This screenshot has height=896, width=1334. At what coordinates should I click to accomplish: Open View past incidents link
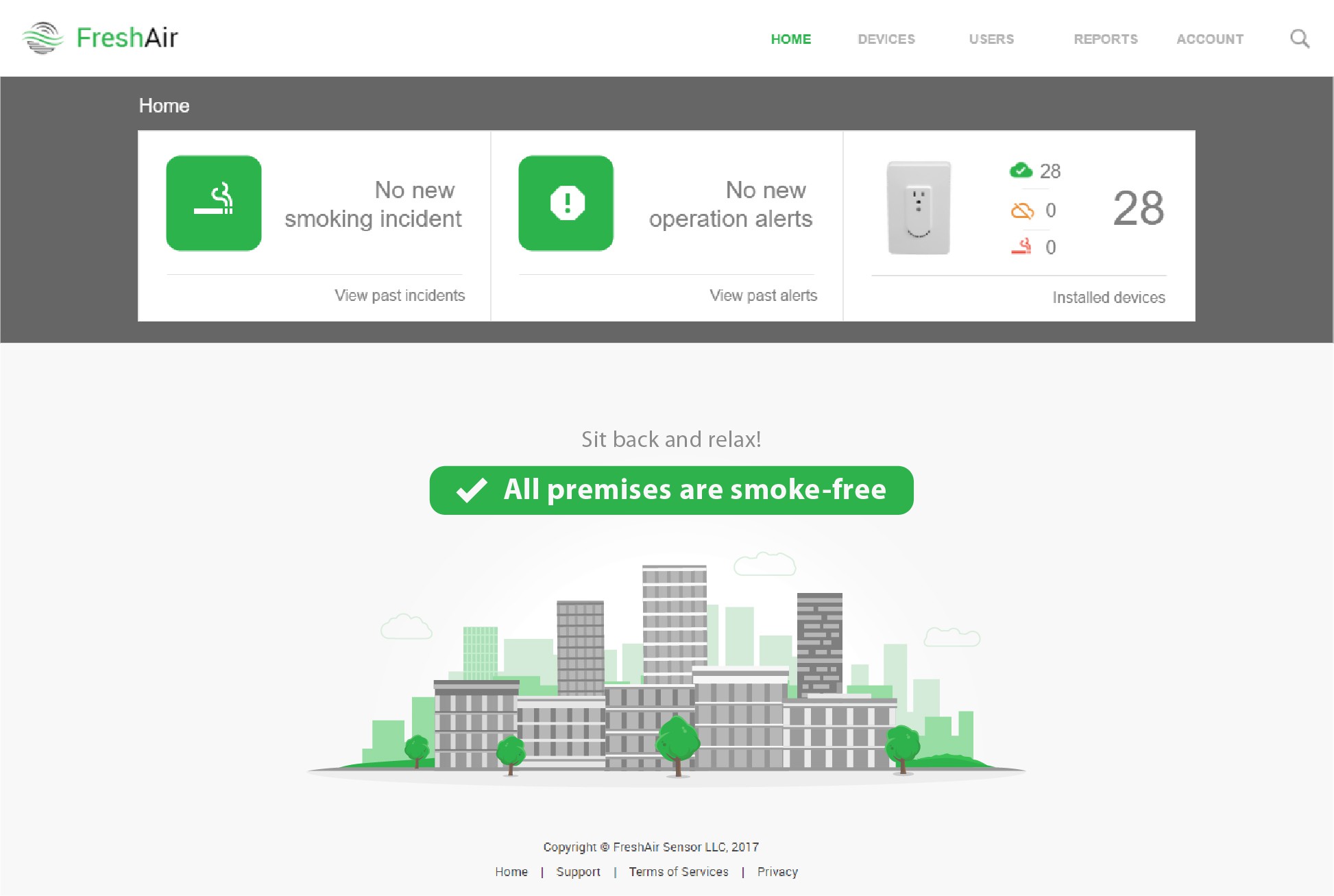click(x=400, y=295)
